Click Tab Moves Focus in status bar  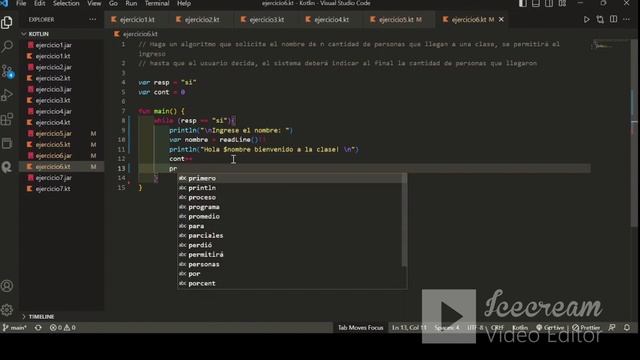(360, 327)
